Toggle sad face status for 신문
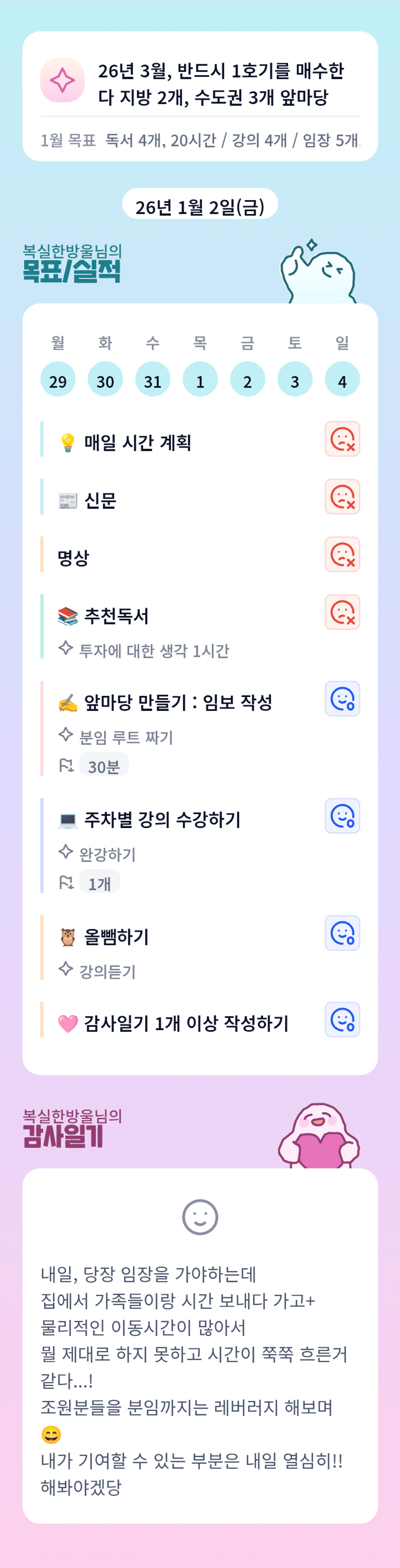400x1568 pixels. tap(342, 497)
